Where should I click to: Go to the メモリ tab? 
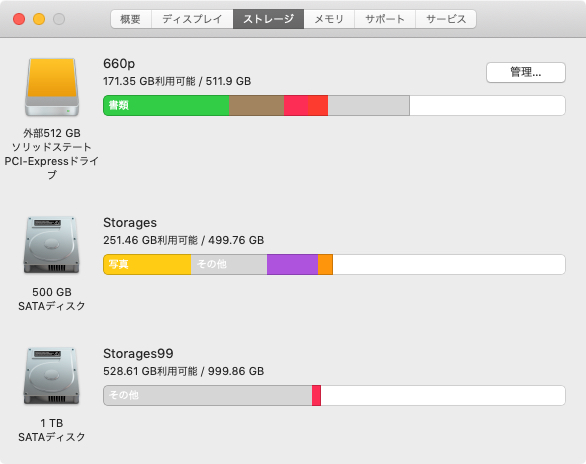point(329,19)
